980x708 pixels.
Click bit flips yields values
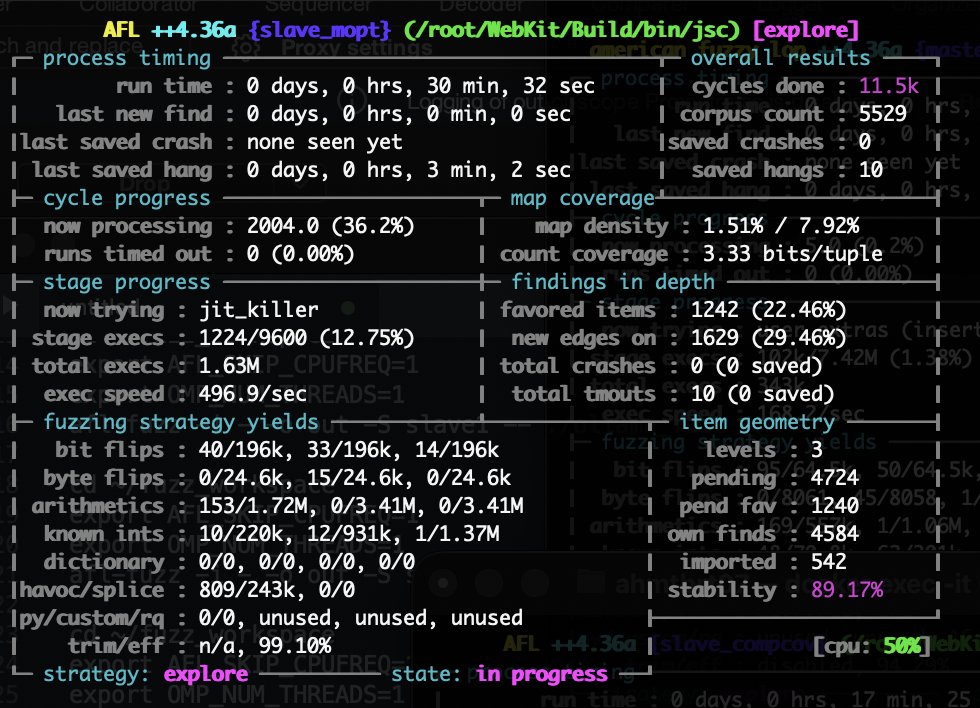pyautogui.click(x=349, y=450)
